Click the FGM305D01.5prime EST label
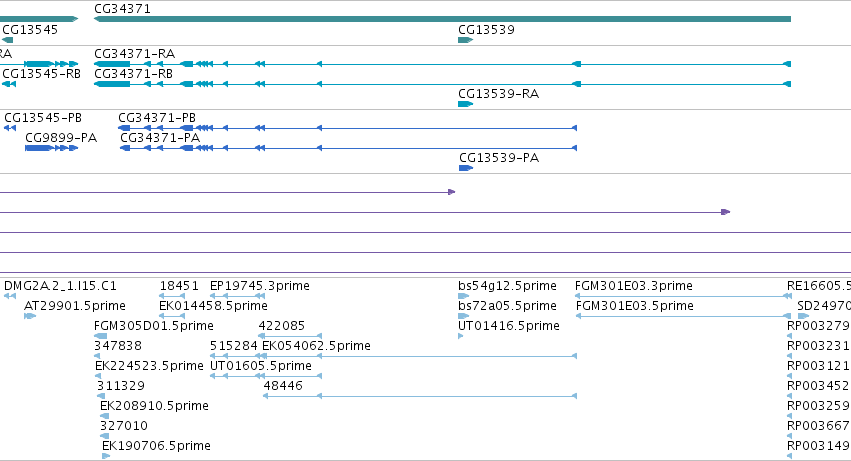851x461 pixels. click(x=154, y=326)
